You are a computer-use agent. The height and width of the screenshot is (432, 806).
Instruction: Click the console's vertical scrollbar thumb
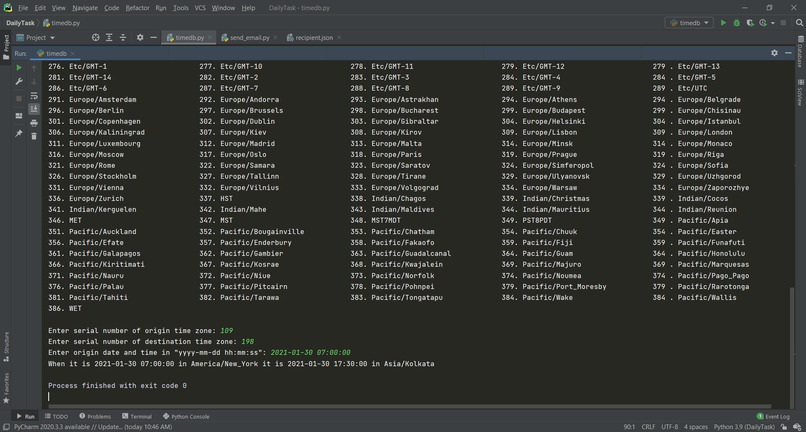793,348
